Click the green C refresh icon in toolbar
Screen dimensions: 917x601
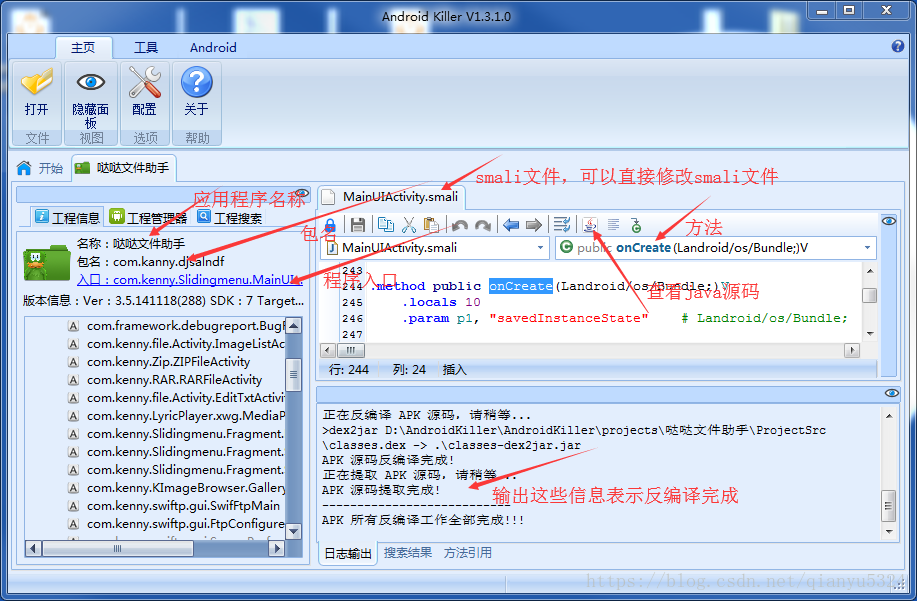636,225
